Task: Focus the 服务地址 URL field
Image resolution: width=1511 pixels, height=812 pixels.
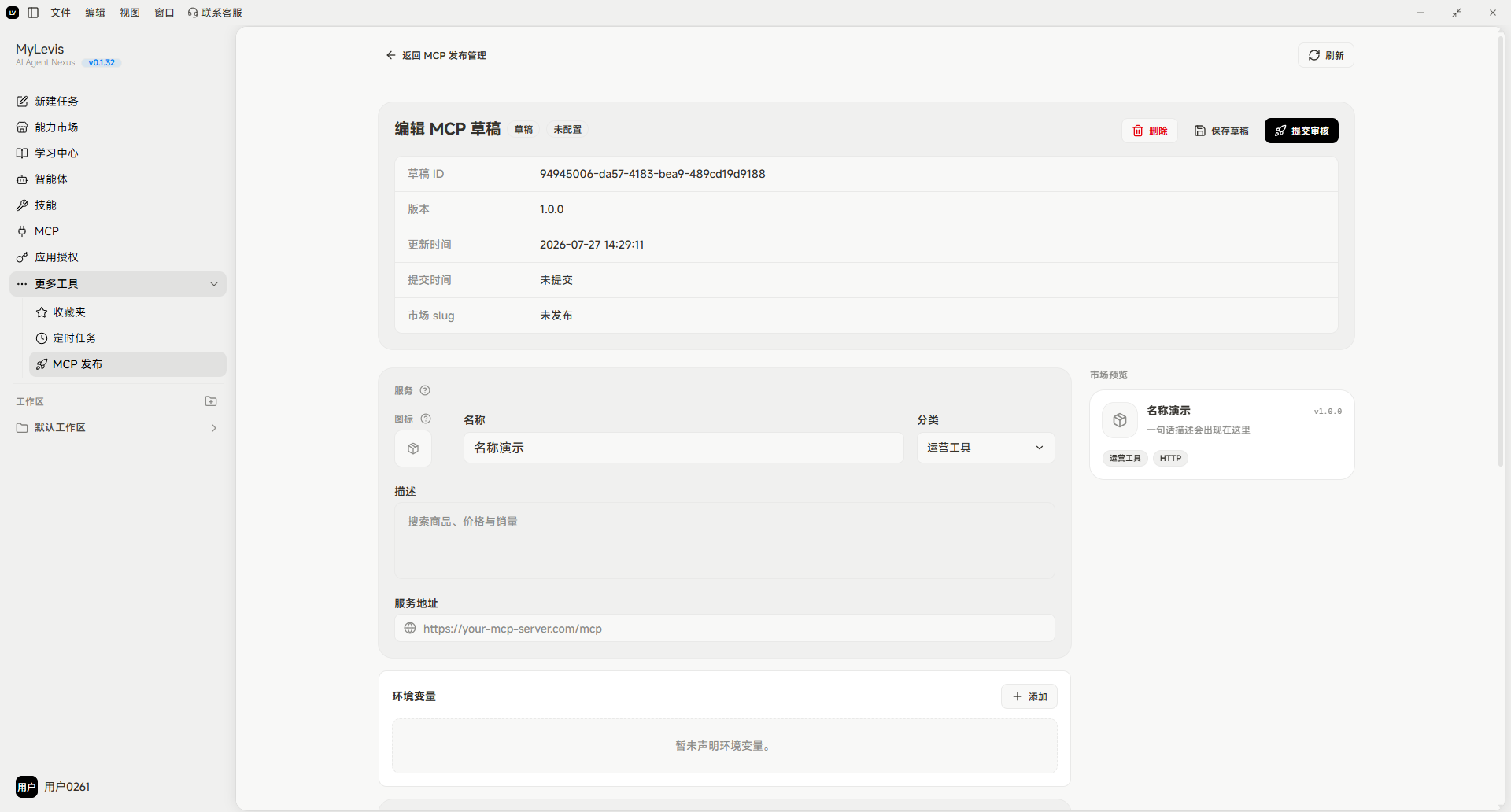Action: pos(724,629)
